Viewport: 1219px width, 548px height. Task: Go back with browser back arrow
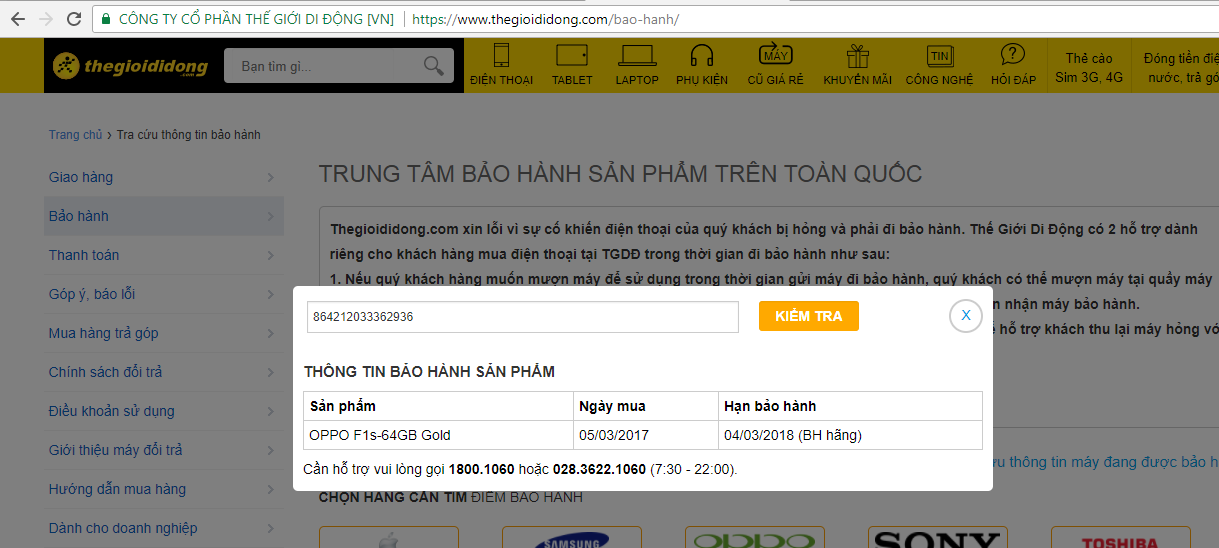pyautogui.click(x=17, y=19)
